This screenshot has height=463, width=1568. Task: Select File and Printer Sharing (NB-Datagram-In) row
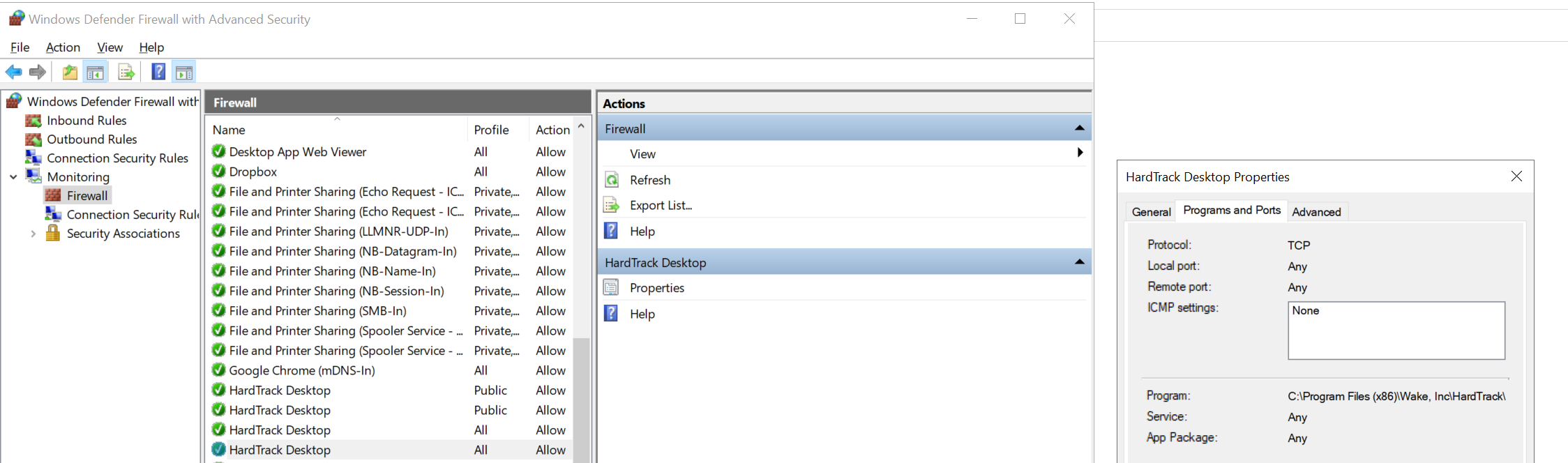[x=391, y=251]
